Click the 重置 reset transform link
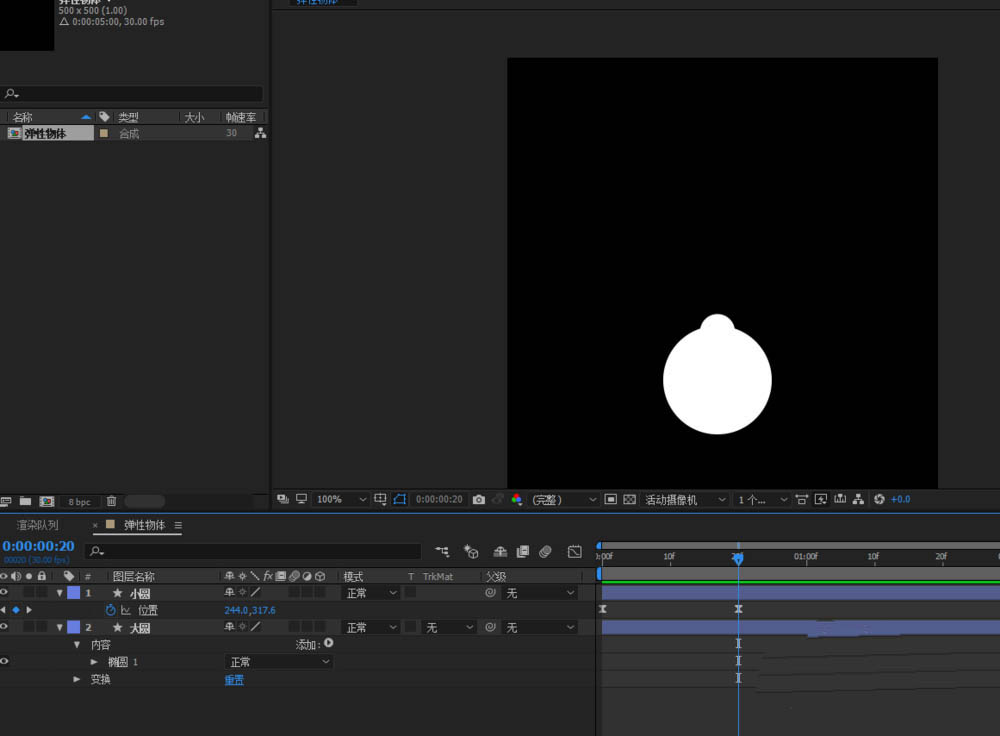Viewport: 1000px width, 736px height. 234,680
